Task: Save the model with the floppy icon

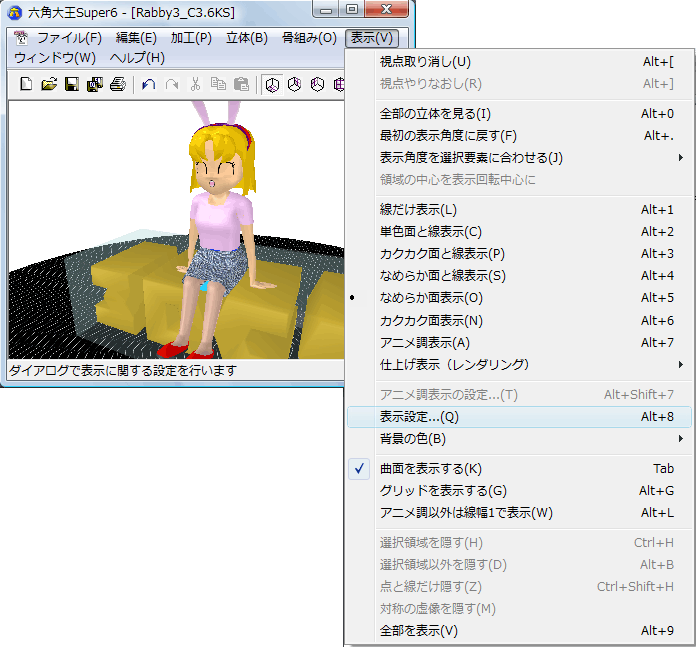Action: coord(72,84)
